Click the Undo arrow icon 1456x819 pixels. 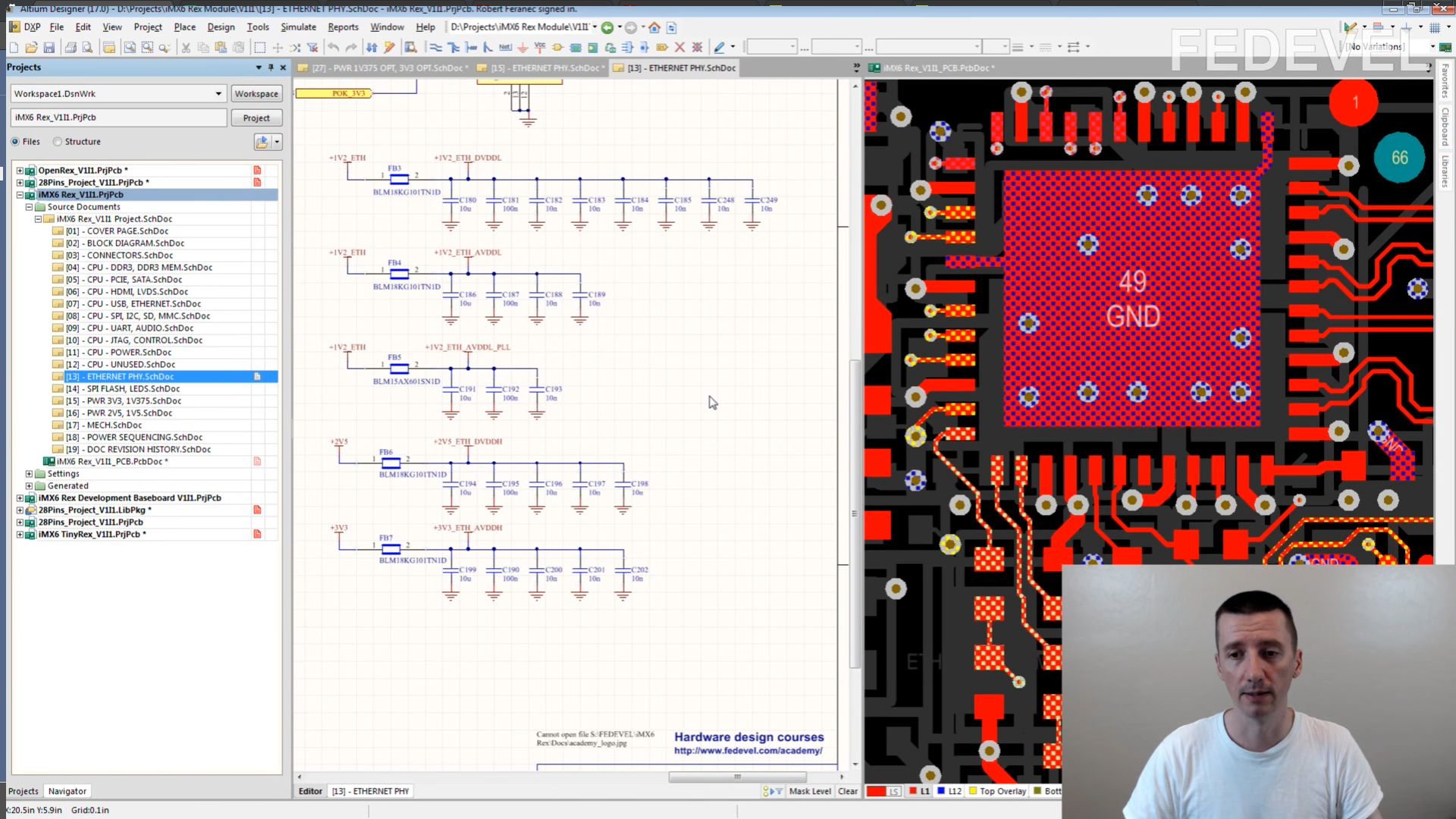333,47
